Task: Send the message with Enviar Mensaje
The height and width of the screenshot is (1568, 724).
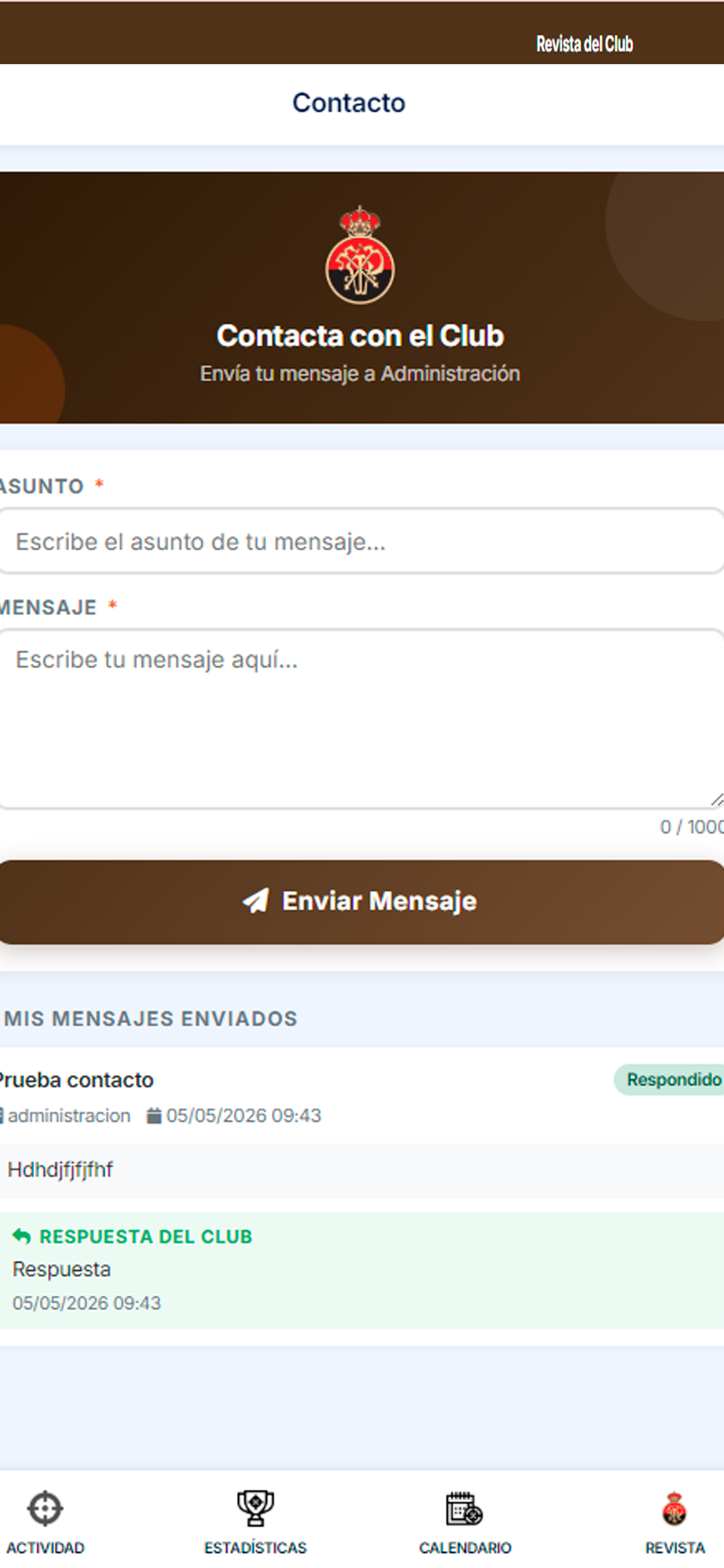Action: click(362, 902)
